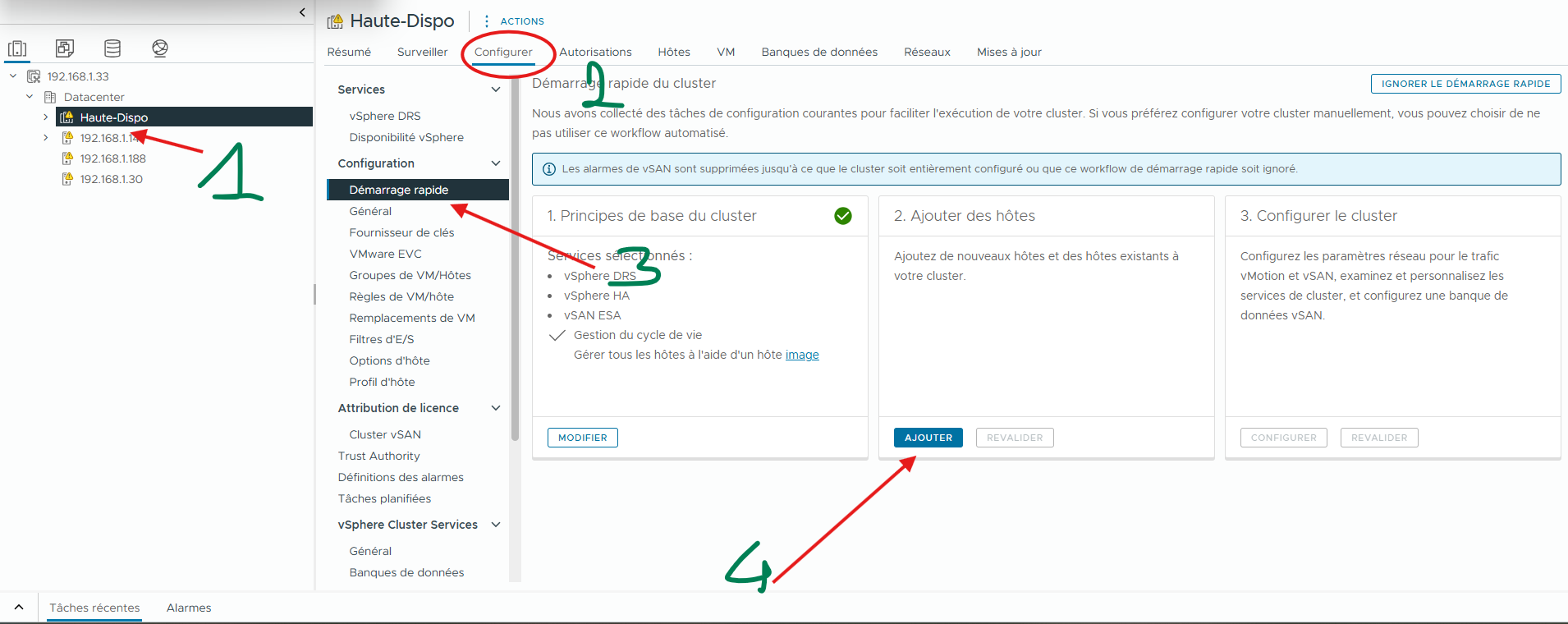Click the IGNORER LE DÉMARRAGE RAPIDE button

tap(1465, 84)
